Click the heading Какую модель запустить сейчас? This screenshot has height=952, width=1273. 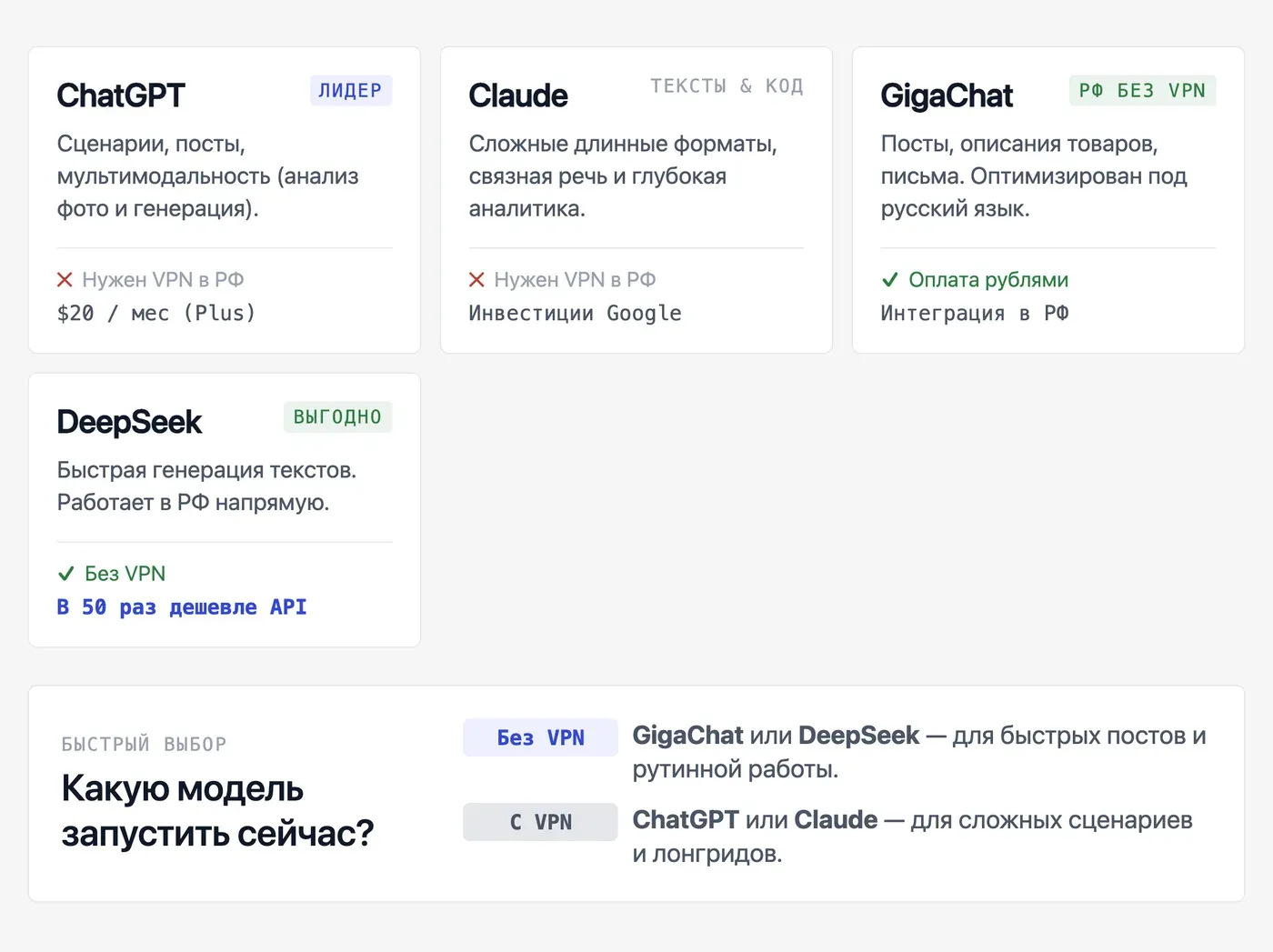[x=217, y=810]
